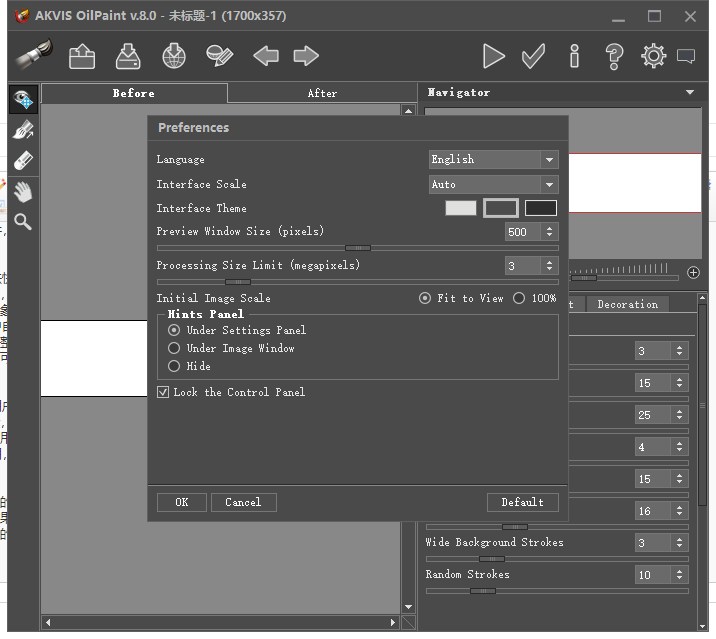Screen dimensions: 716x639
Task: Click the Navigator zoom-in plus icon
Action: coord(693,273)
